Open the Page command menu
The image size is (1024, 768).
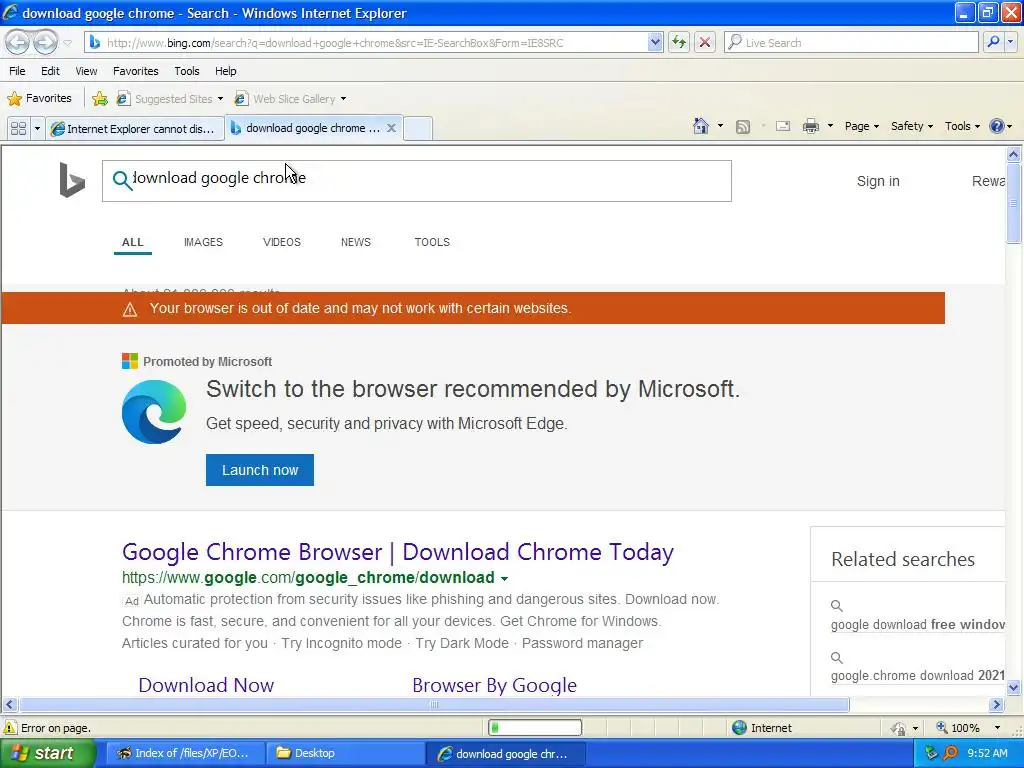pos(861,126)
